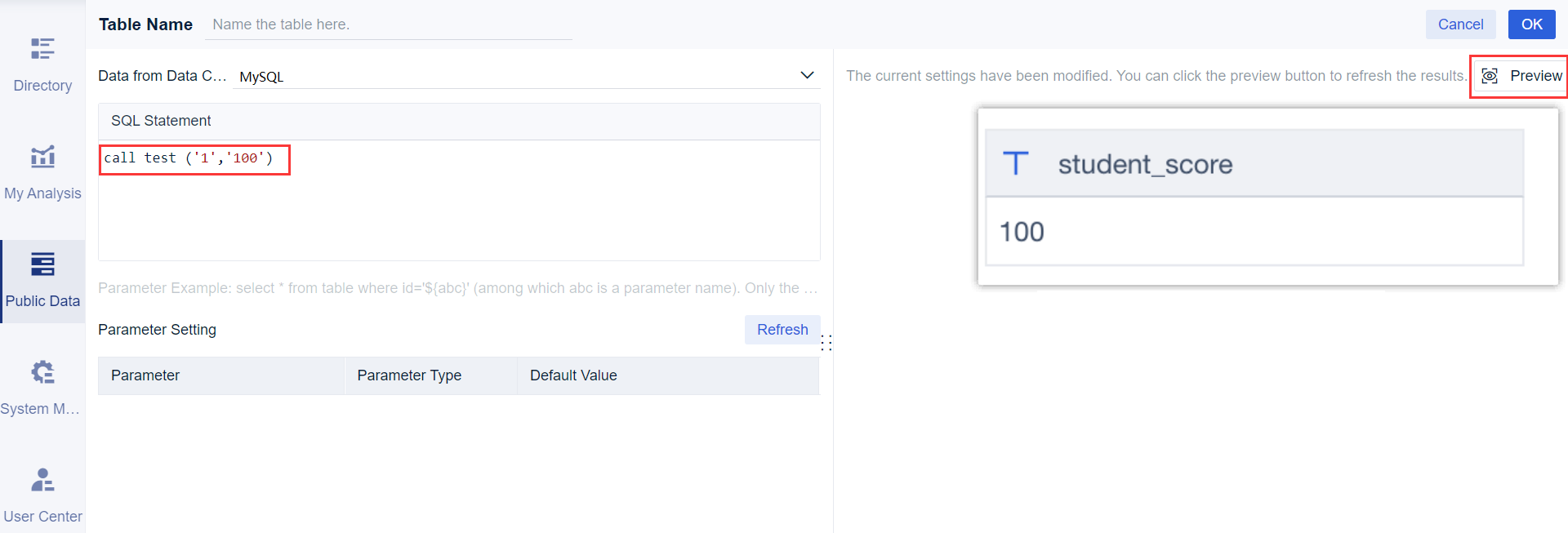Select the Public Data table icon

pyautogui.click(x=42, y=264)
